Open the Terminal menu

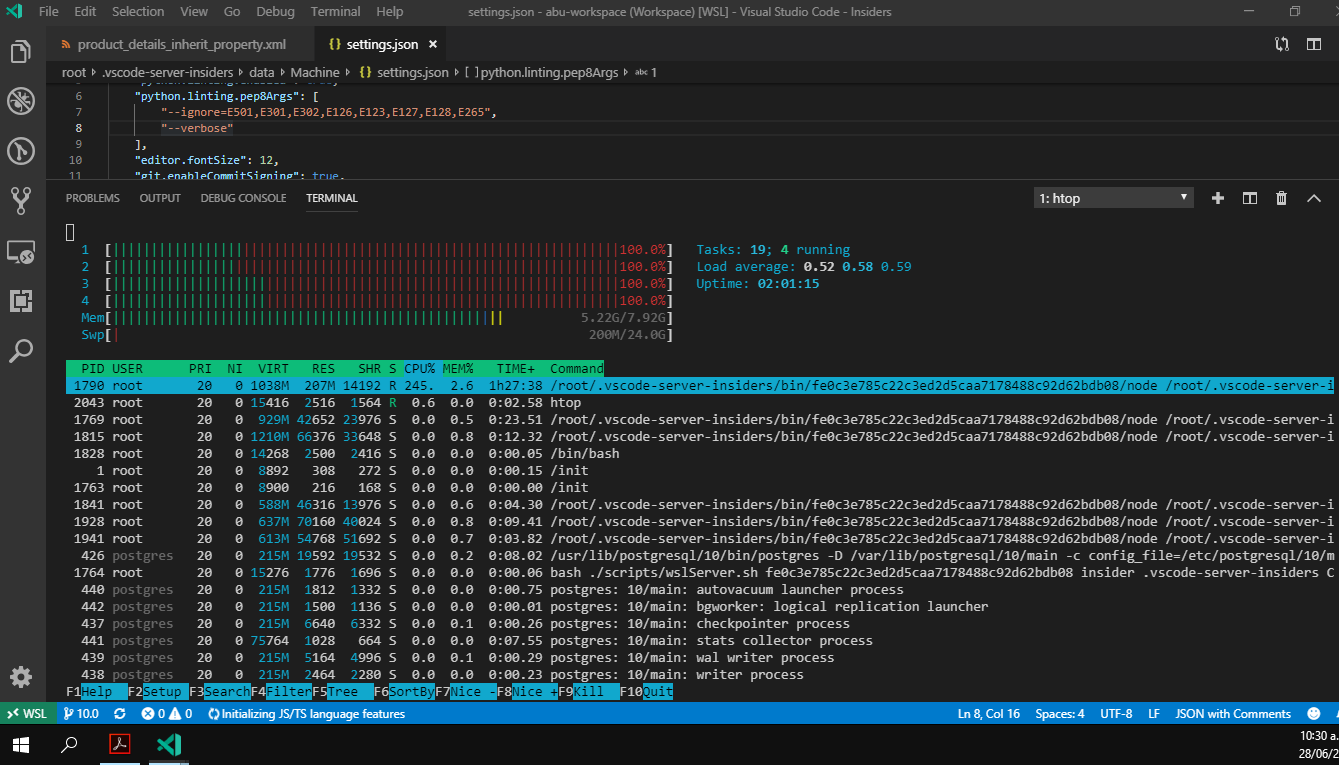(x=335, y=11)
